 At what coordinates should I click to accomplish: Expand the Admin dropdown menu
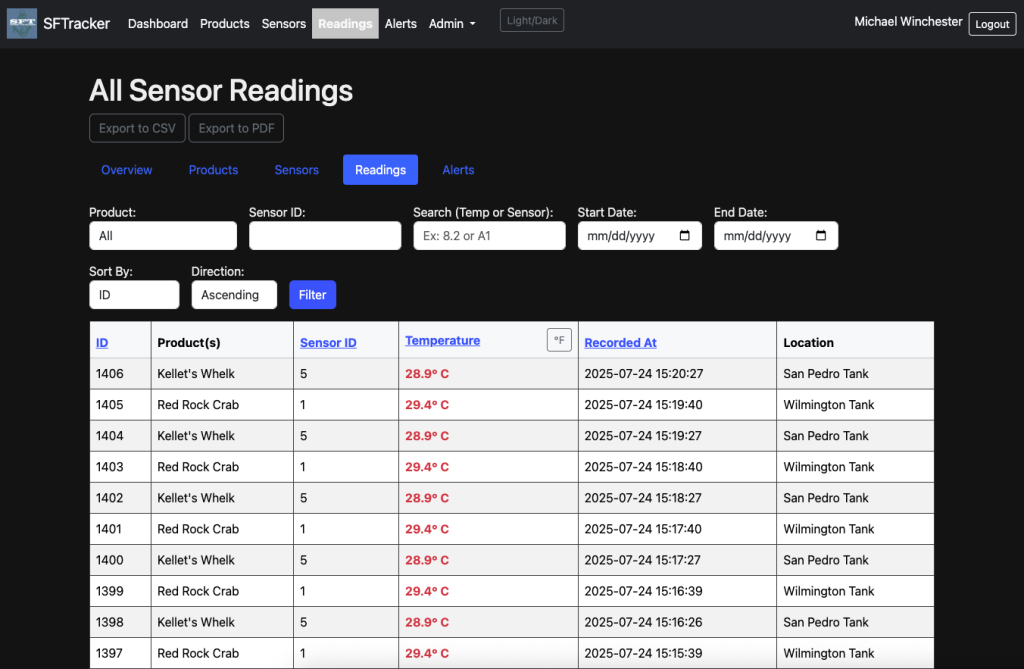click(x=452, y=24)
